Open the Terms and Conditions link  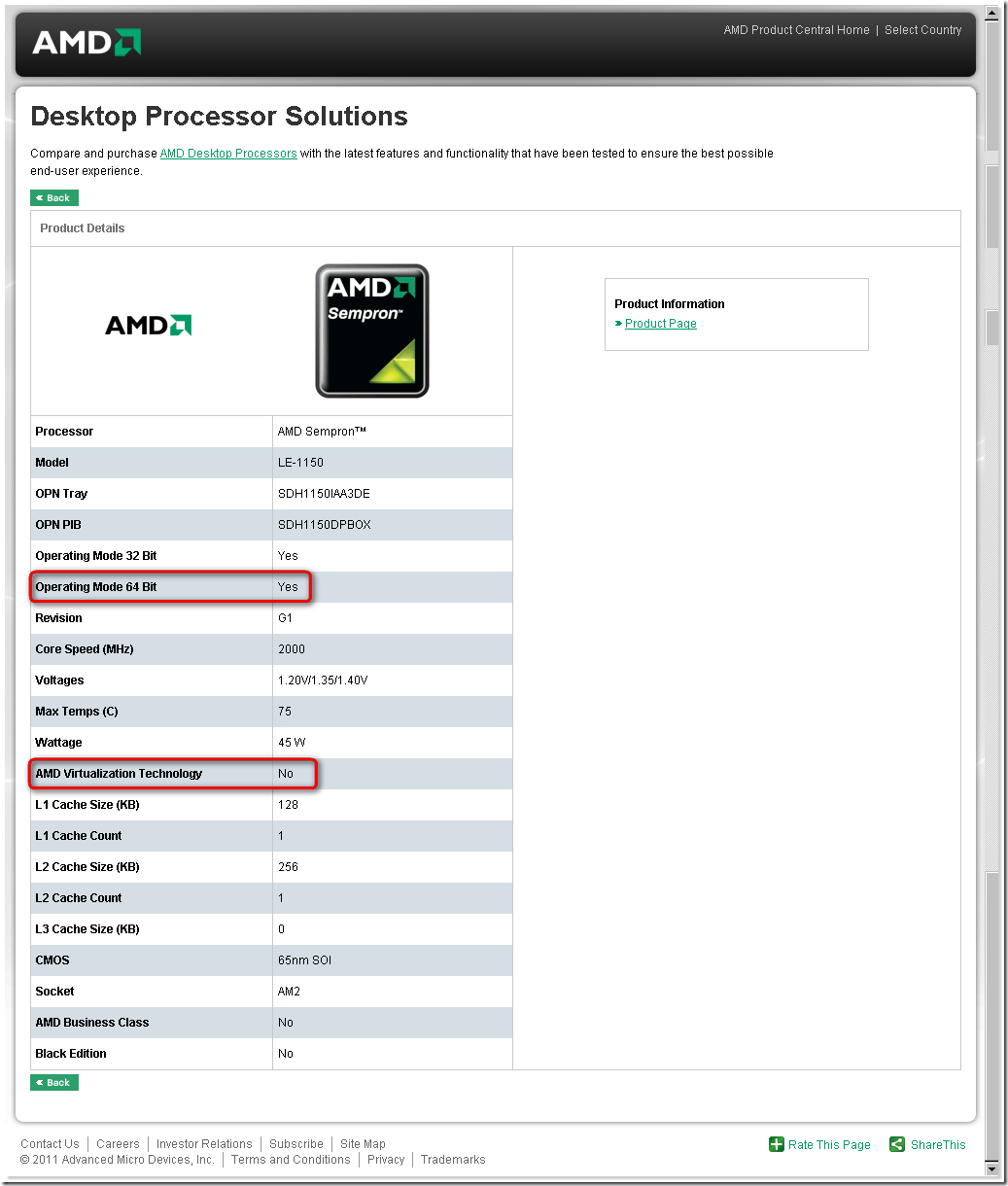click(291, 1160)
